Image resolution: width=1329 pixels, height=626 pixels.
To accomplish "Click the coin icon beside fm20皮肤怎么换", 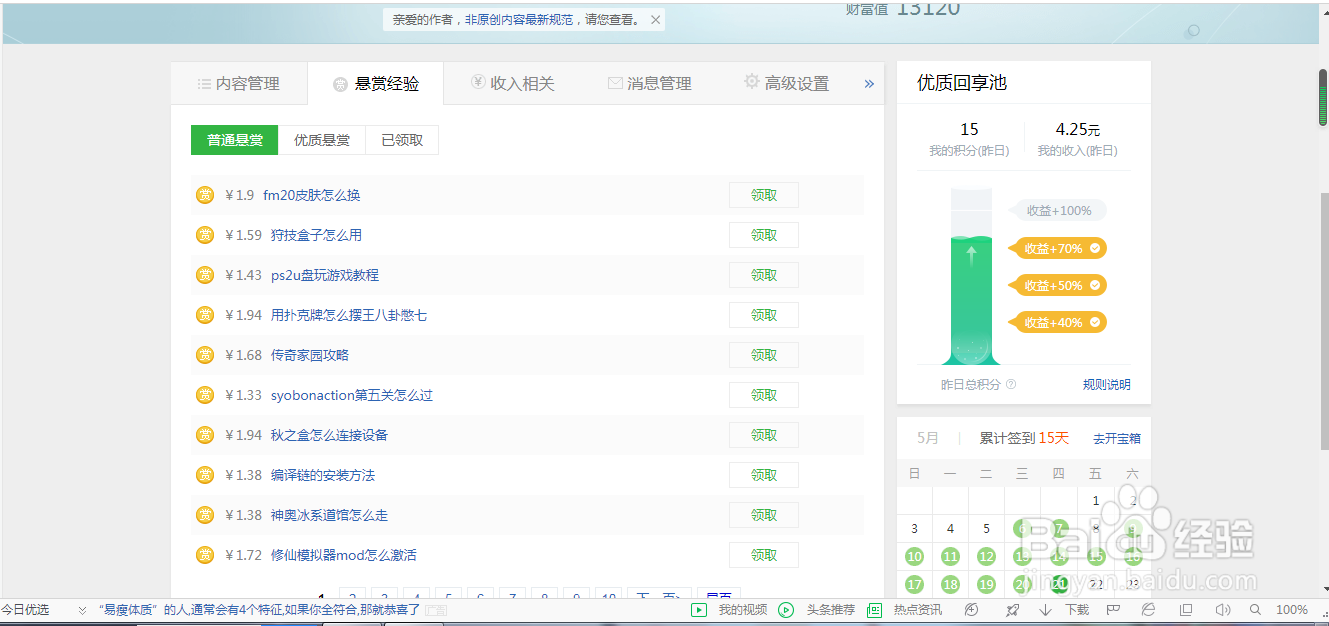I will 204,195.
